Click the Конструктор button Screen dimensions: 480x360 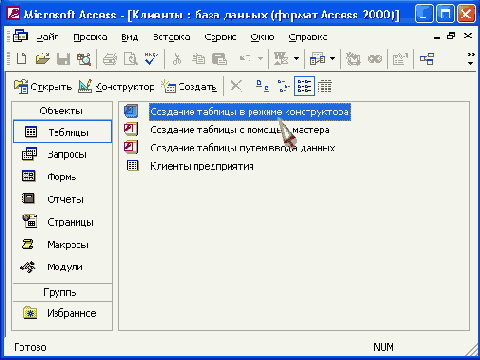(x=116, y=87)
